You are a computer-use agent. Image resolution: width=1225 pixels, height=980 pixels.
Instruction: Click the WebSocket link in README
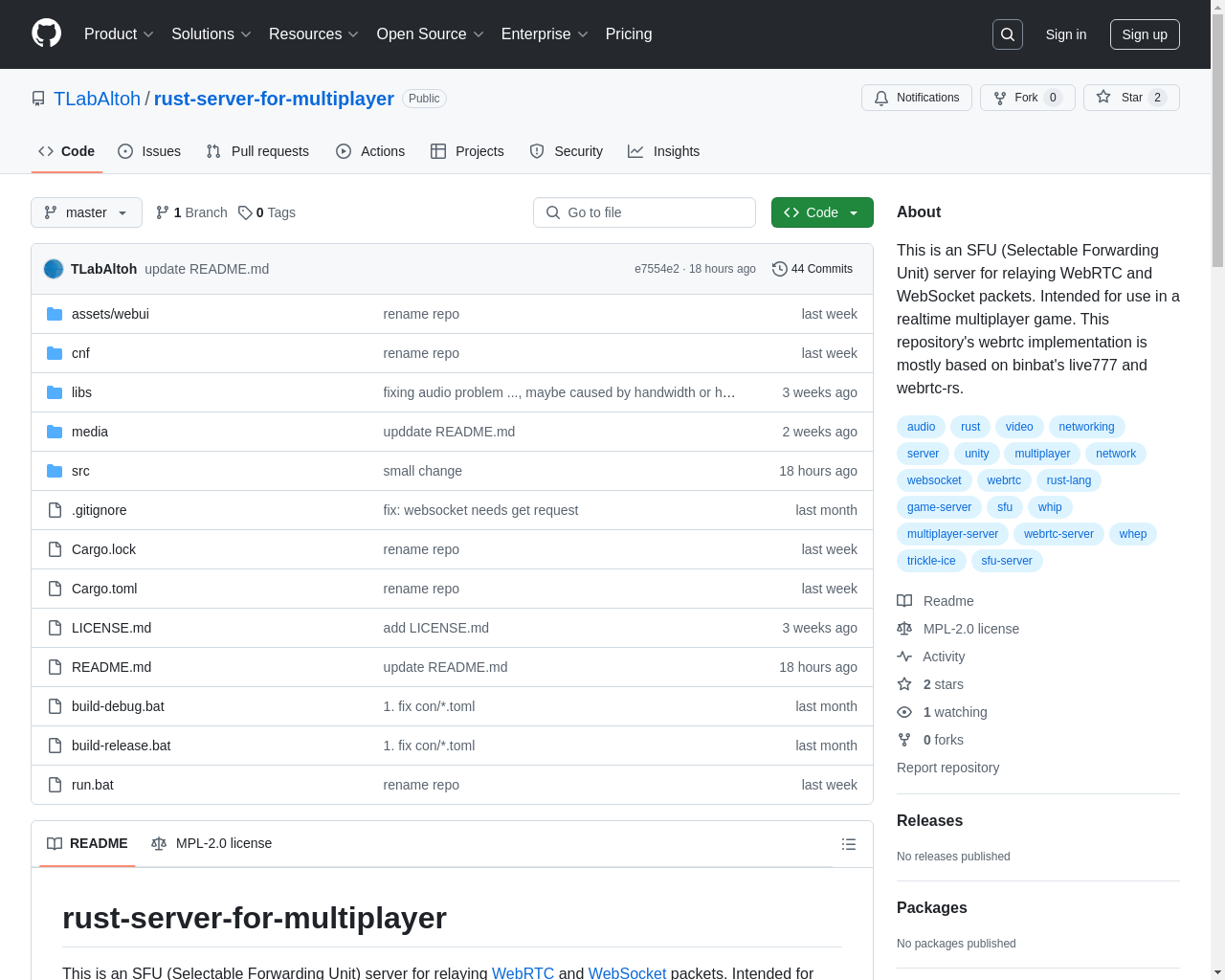click(x=627, y=972)
